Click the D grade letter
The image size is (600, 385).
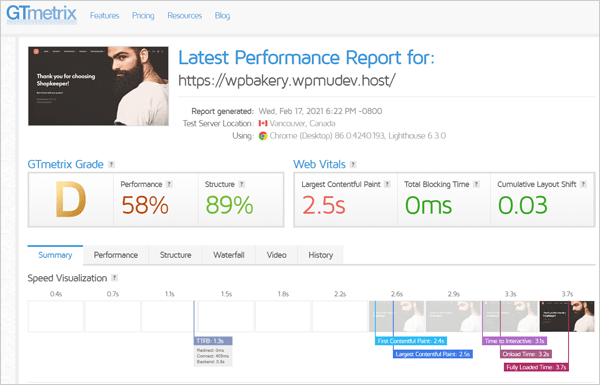point(71,199)
